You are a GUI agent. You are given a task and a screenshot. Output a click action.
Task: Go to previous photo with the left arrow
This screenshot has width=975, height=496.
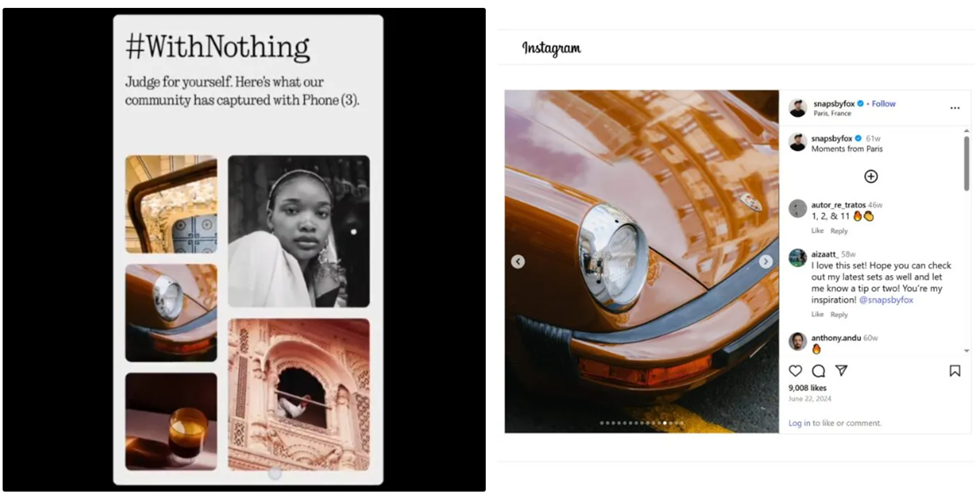tap(518, 262)
